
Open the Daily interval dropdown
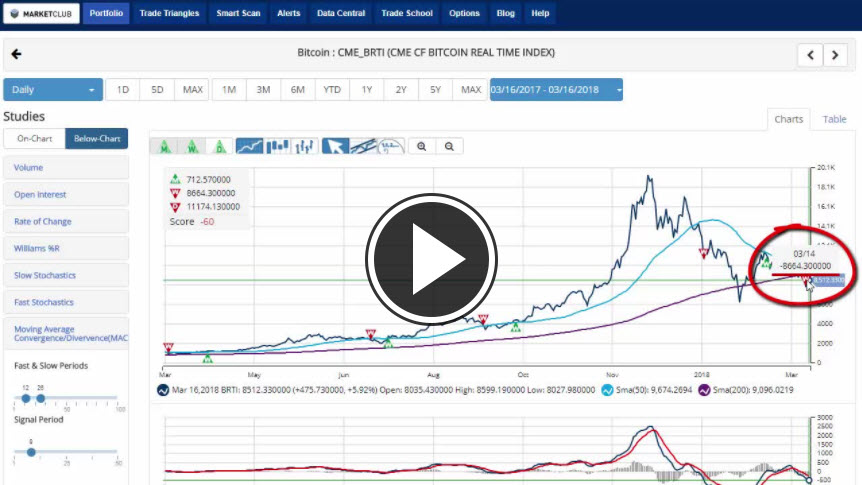(53, 90)
